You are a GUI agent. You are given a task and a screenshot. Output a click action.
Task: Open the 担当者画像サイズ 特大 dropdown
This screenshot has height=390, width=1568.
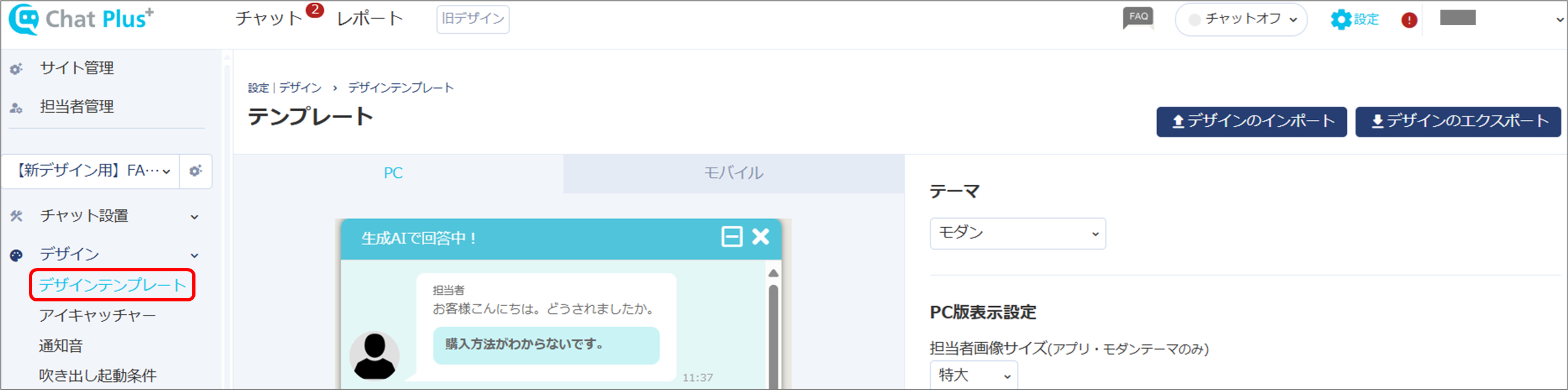(974, 375)
